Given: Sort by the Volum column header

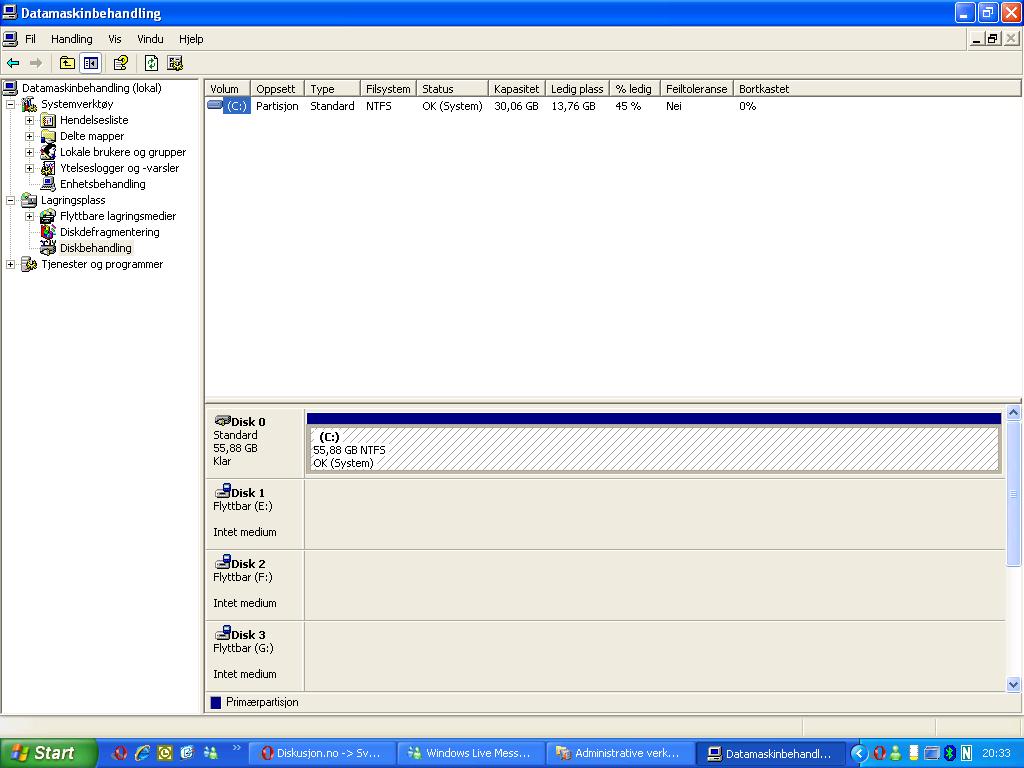Looking at the screenshot, I should 227,89.
